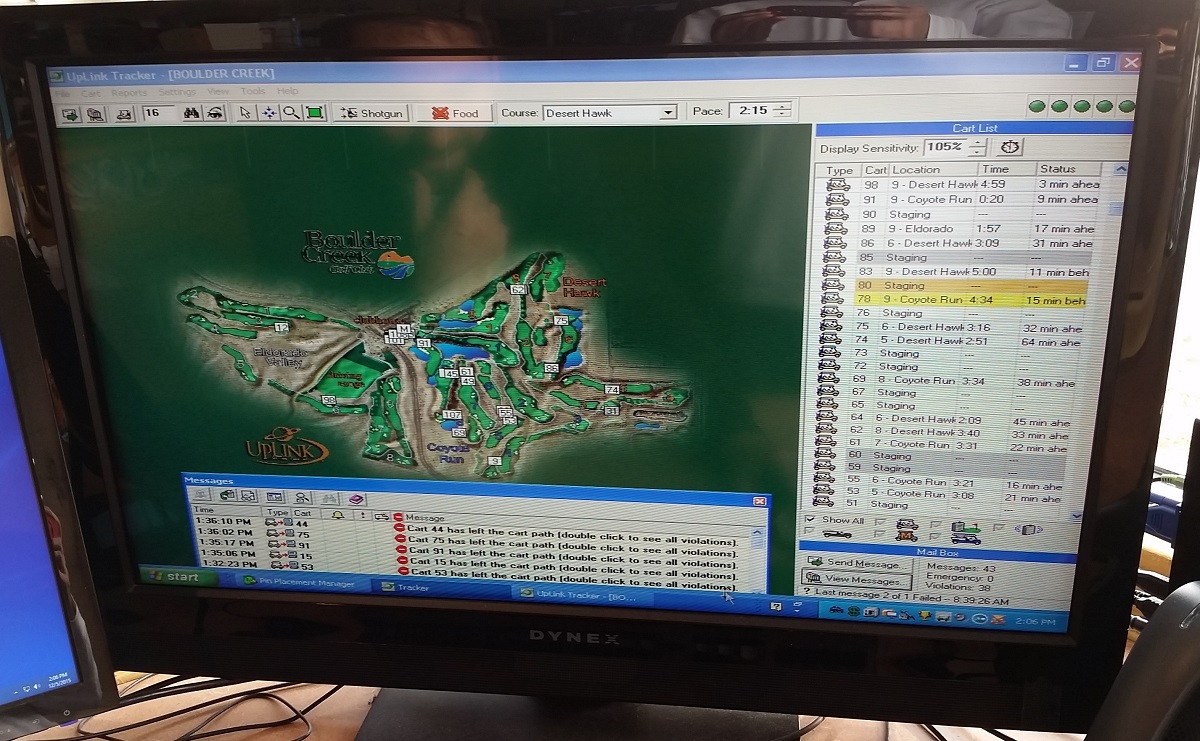The image size is (1200, 741).
Task: Click the purple book icon in Messages toolbar
Action: click(357, 498)
